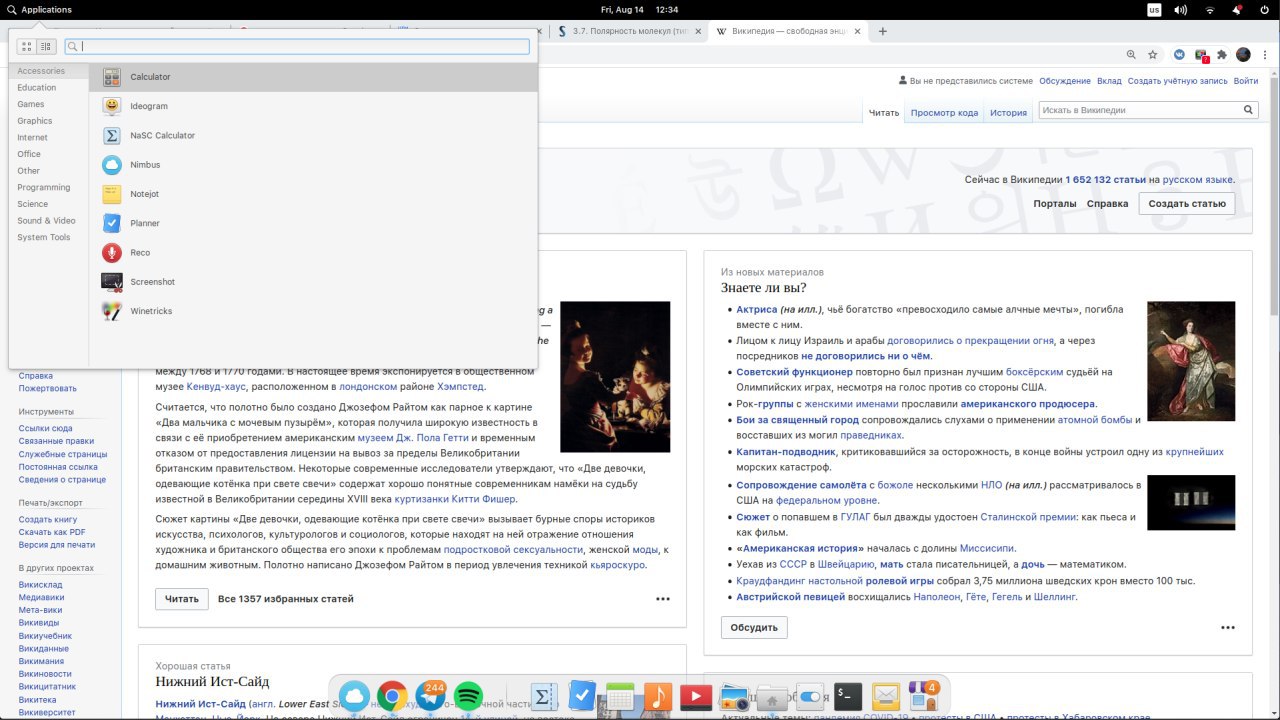The width and height of the screenshot is (1280, 720).
Task: Open the notifications bell indicator
Action: tap(1238, 10)
